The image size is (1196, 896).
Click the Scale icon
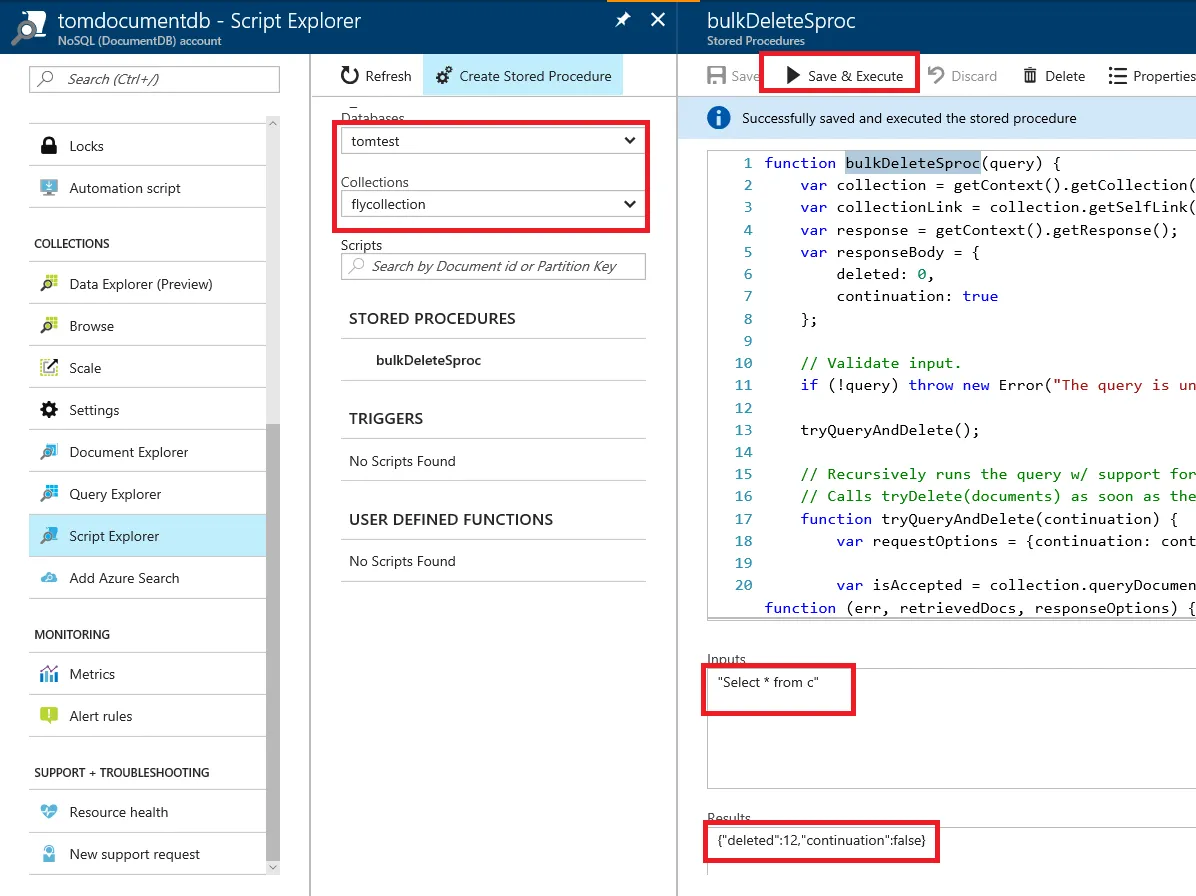(x=49, y=368)
